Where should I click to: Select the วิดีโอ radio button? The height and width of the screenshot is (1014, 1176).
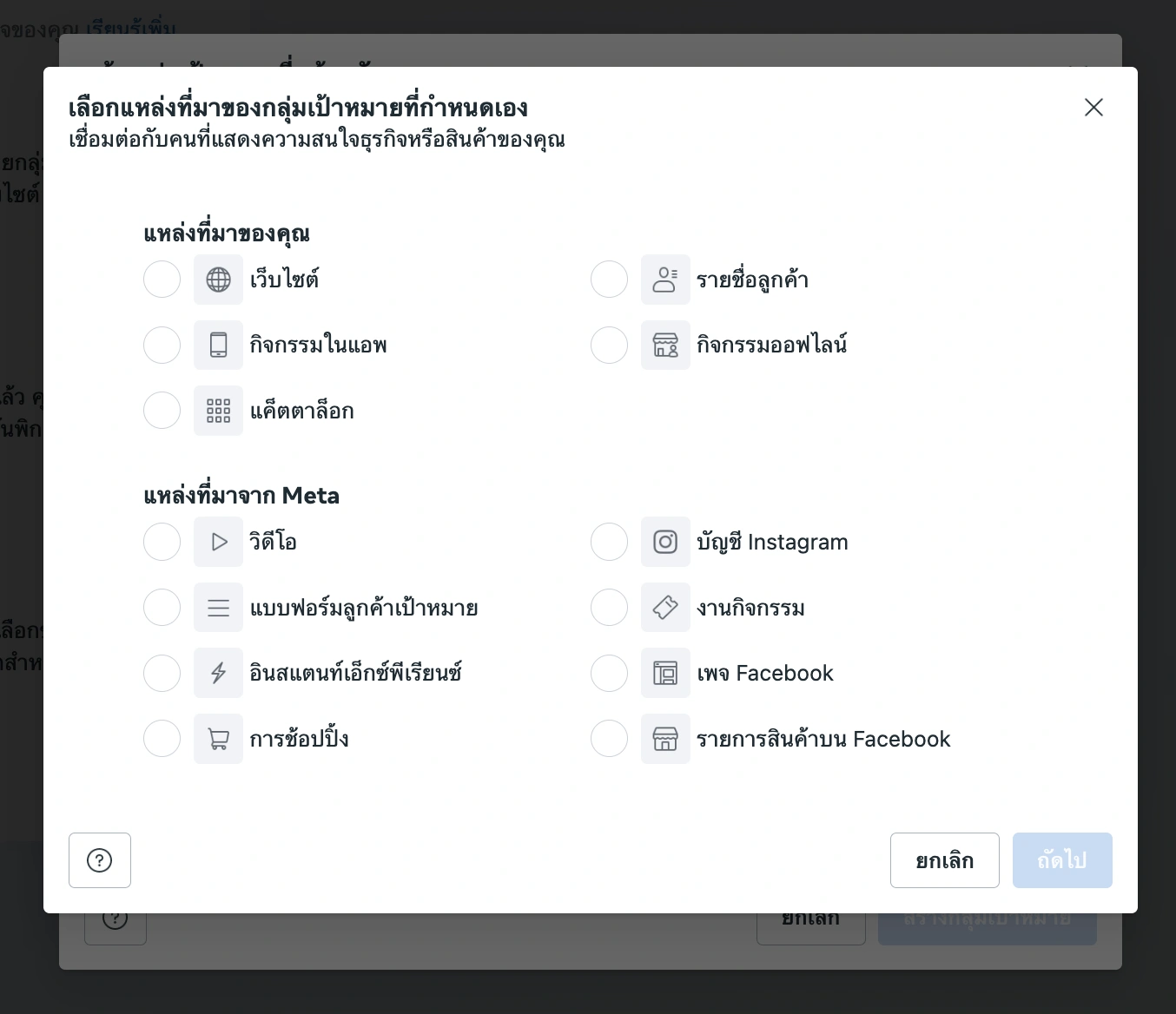[162, 542]
